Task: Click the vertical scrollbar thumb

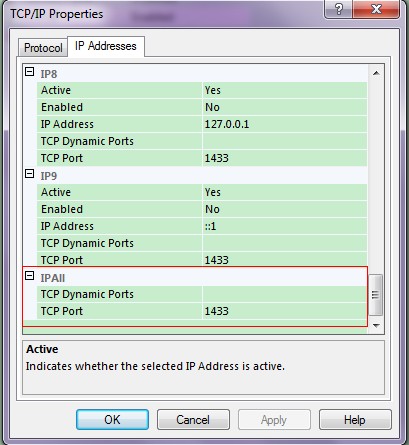Action: point(376,295)
